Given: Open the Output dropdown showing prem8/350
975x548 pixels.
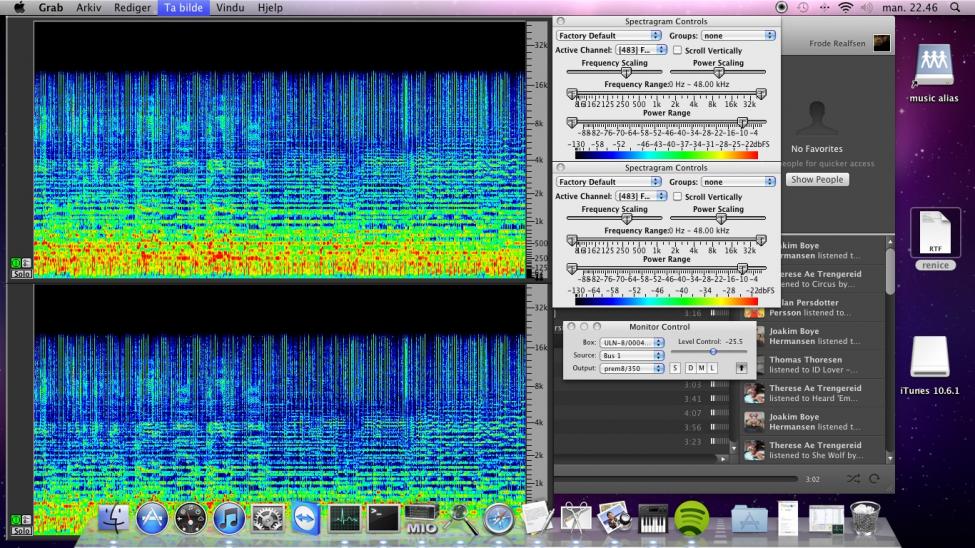Looking at the screenshot, I should [x=631, y=369].
